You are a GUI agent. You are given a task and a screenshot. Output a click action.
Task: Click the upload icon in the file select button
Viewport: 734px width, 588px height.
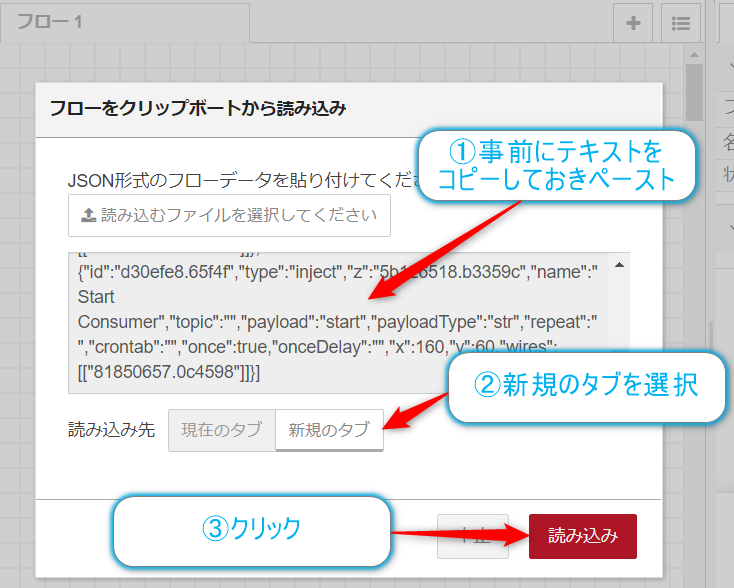[88, 215]
